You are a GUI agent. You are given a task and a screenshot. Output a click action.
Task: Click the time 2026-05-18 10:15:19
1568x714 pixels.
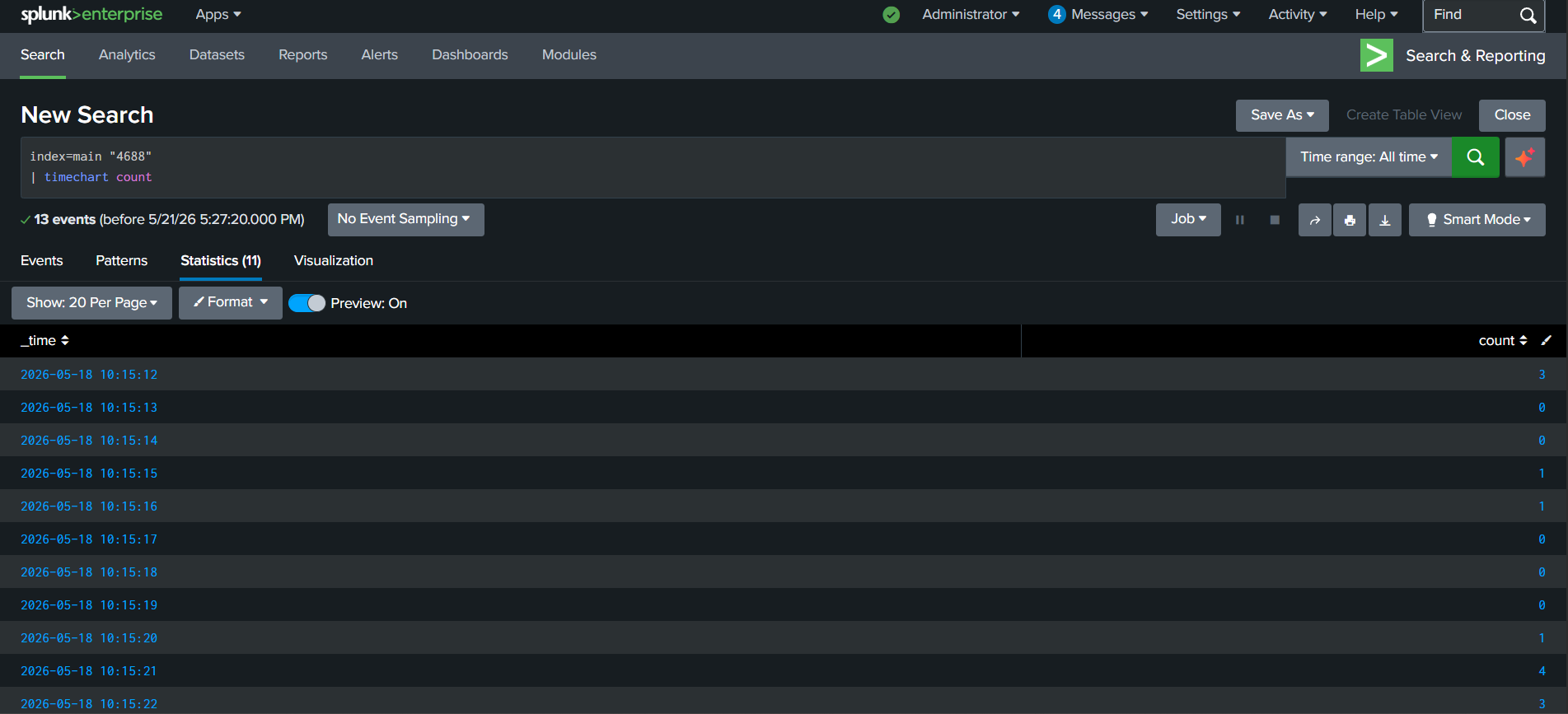[x=89, y=605]
